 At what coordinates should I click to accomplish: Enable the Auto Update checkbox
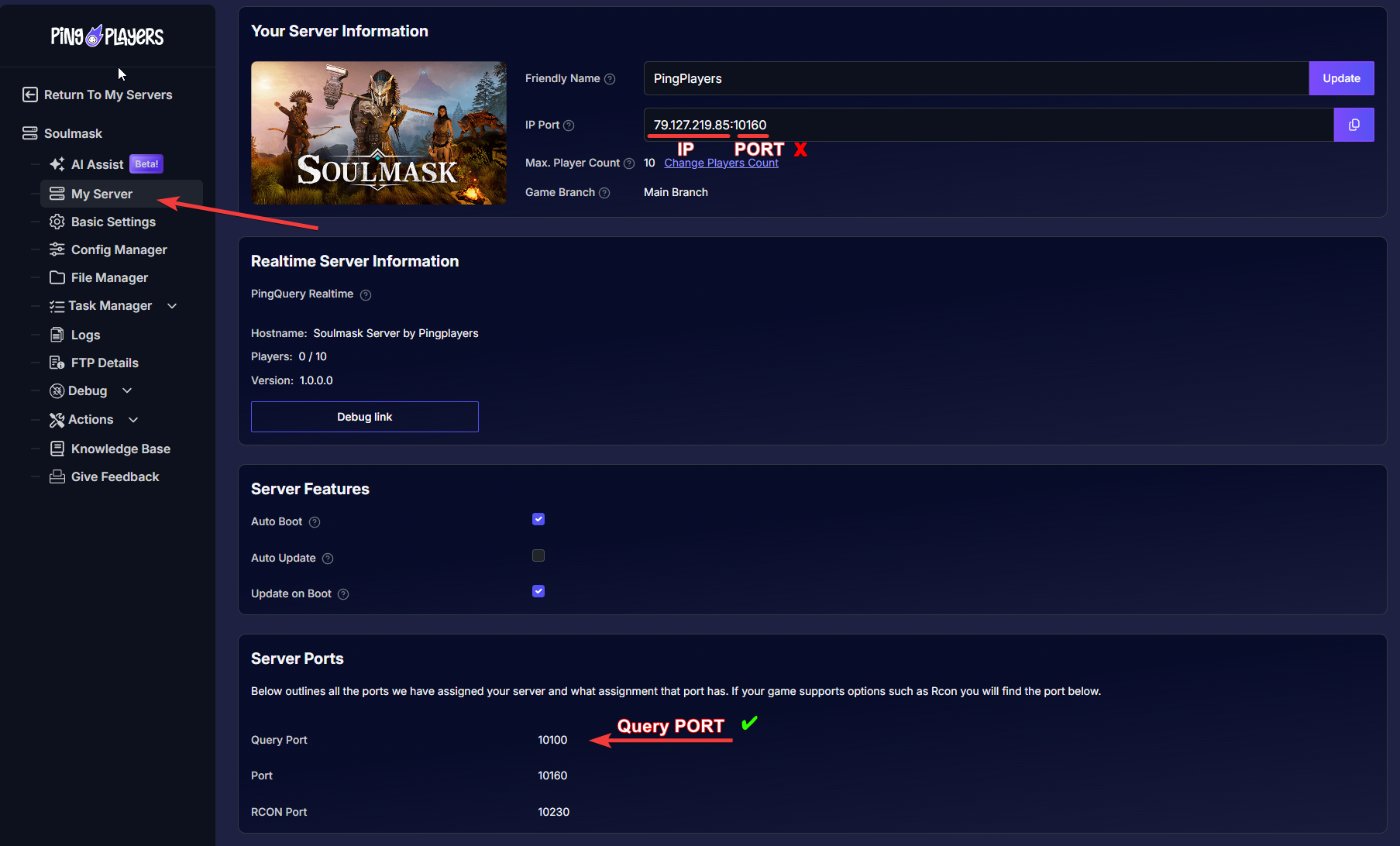click(538, 555)
